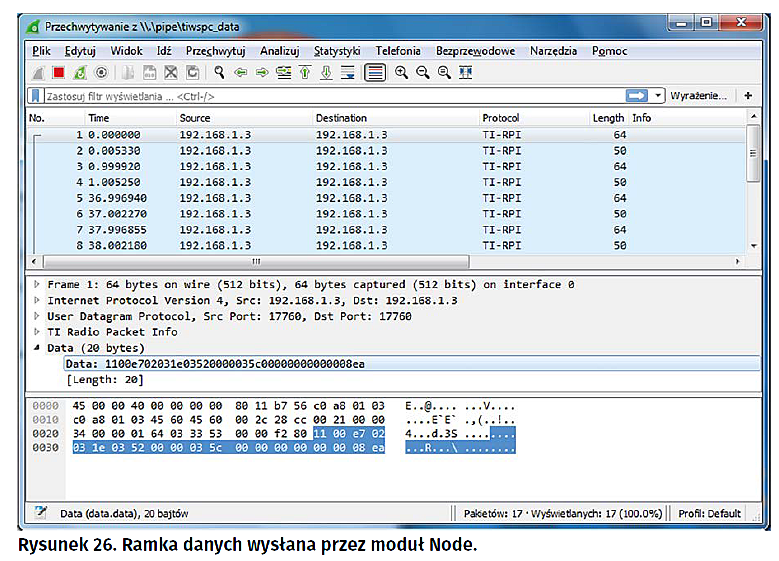This screenshot has height=561, width=779.
Task: Zoom in packet text
Action: click(401, 72)
